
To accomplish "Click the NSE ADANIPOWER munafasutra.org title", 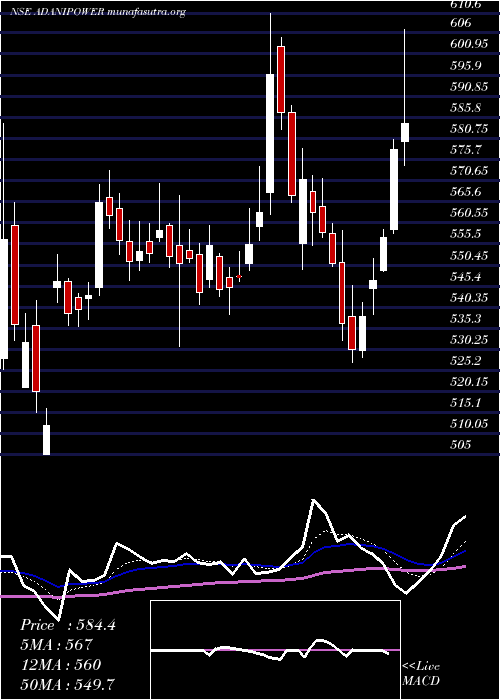I will (97, 12).
